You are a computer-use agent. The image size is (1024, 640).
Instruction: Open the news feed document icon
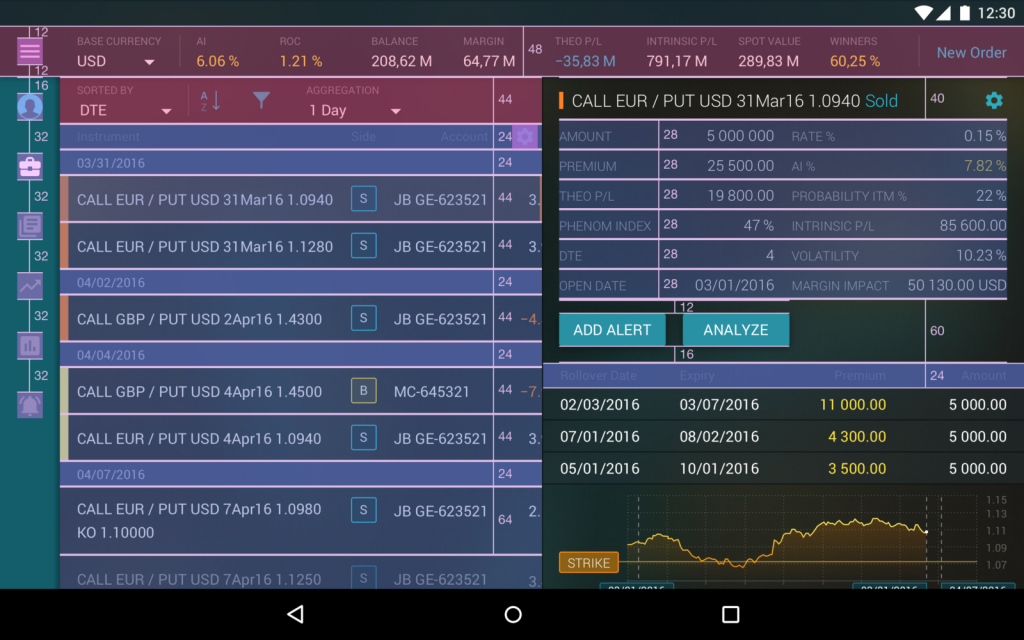click(x=29, y=227)
